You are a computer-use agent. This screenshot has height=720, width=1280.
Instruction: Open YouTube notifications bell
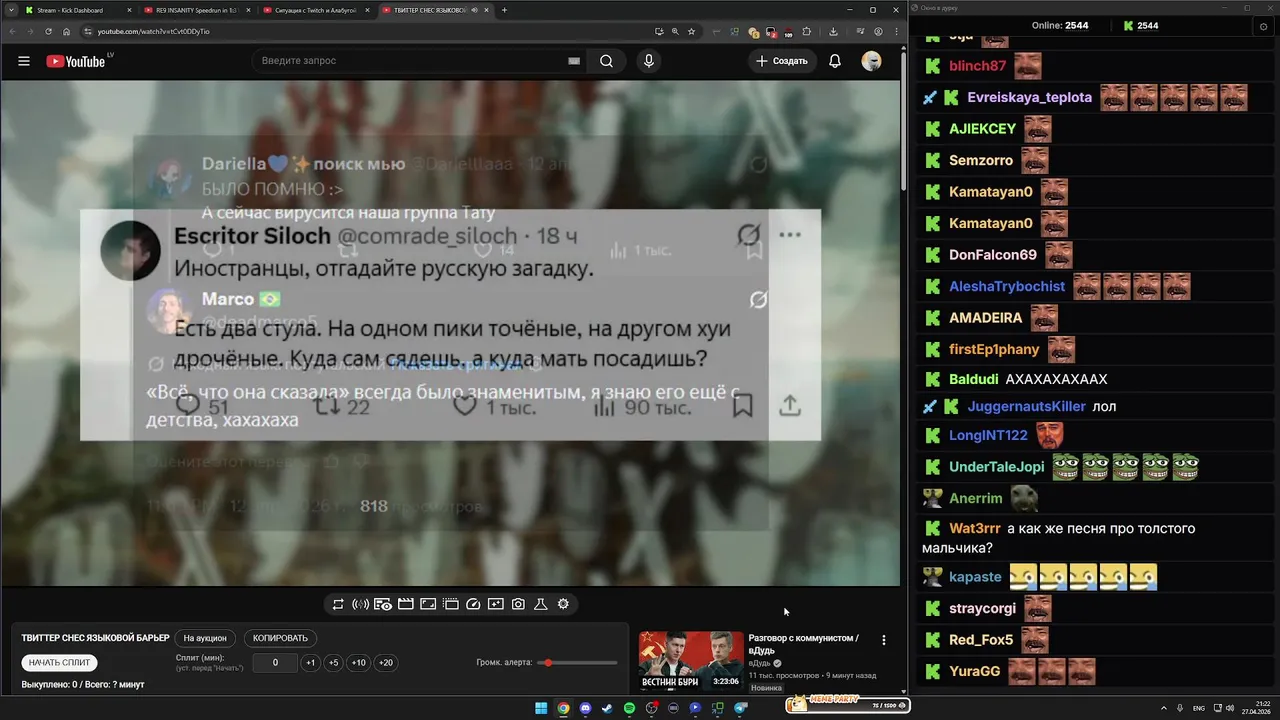[x=835, y=61]
